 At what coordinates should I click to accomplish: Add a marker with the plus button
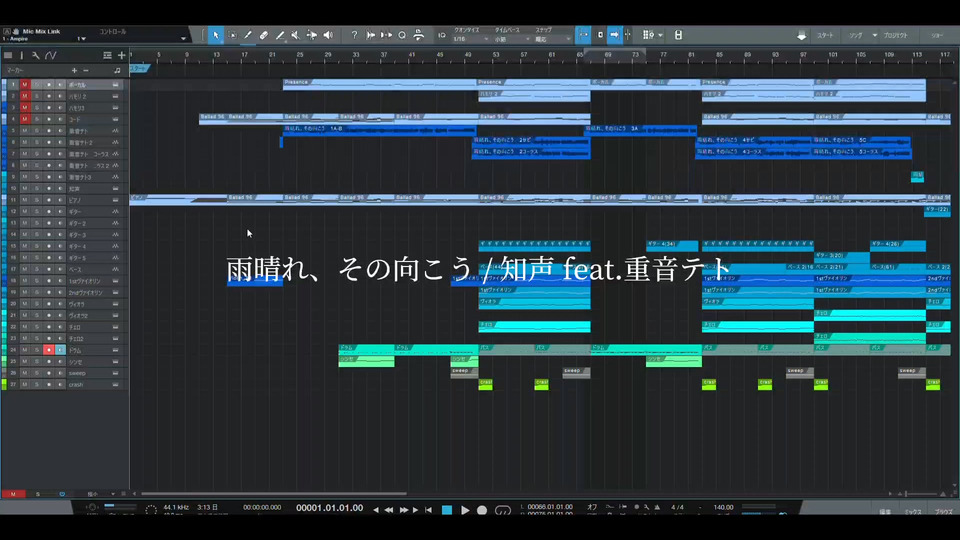(x=74, y=70)
